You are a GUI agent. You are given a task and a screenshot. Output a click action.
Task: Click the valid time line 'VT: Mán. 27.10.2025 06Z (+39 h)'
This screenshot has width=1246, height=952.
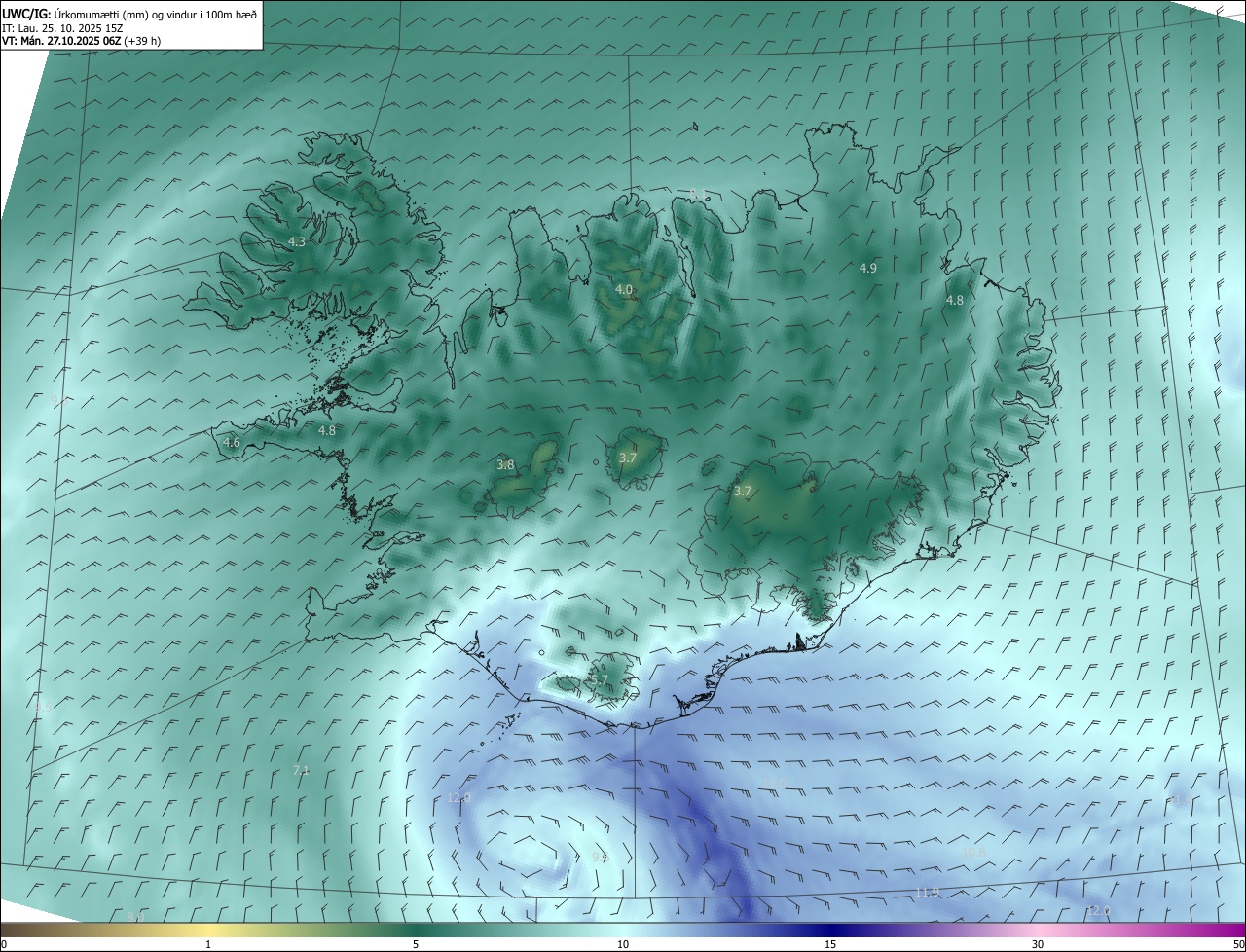[x=82, y=41]
